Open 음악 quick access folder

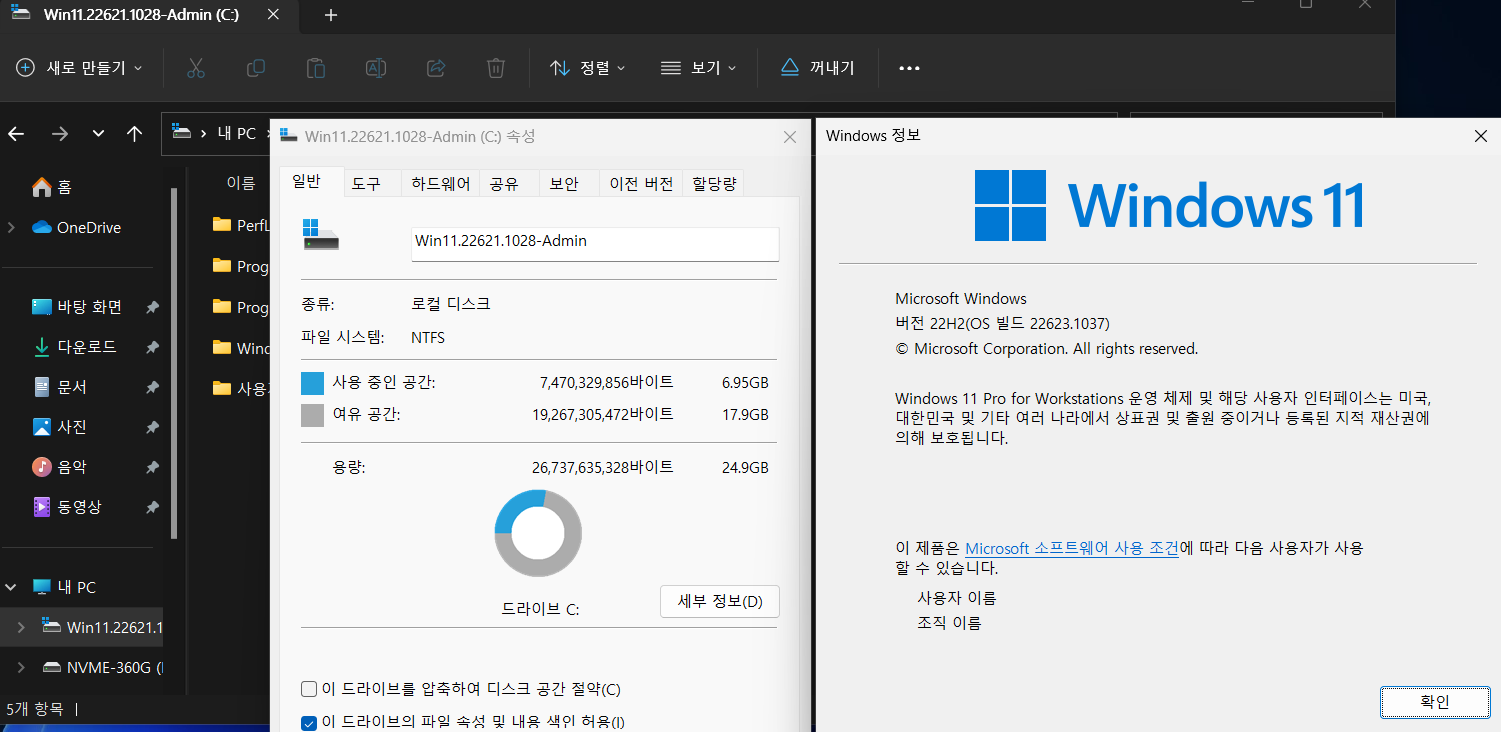click(60, 467)
